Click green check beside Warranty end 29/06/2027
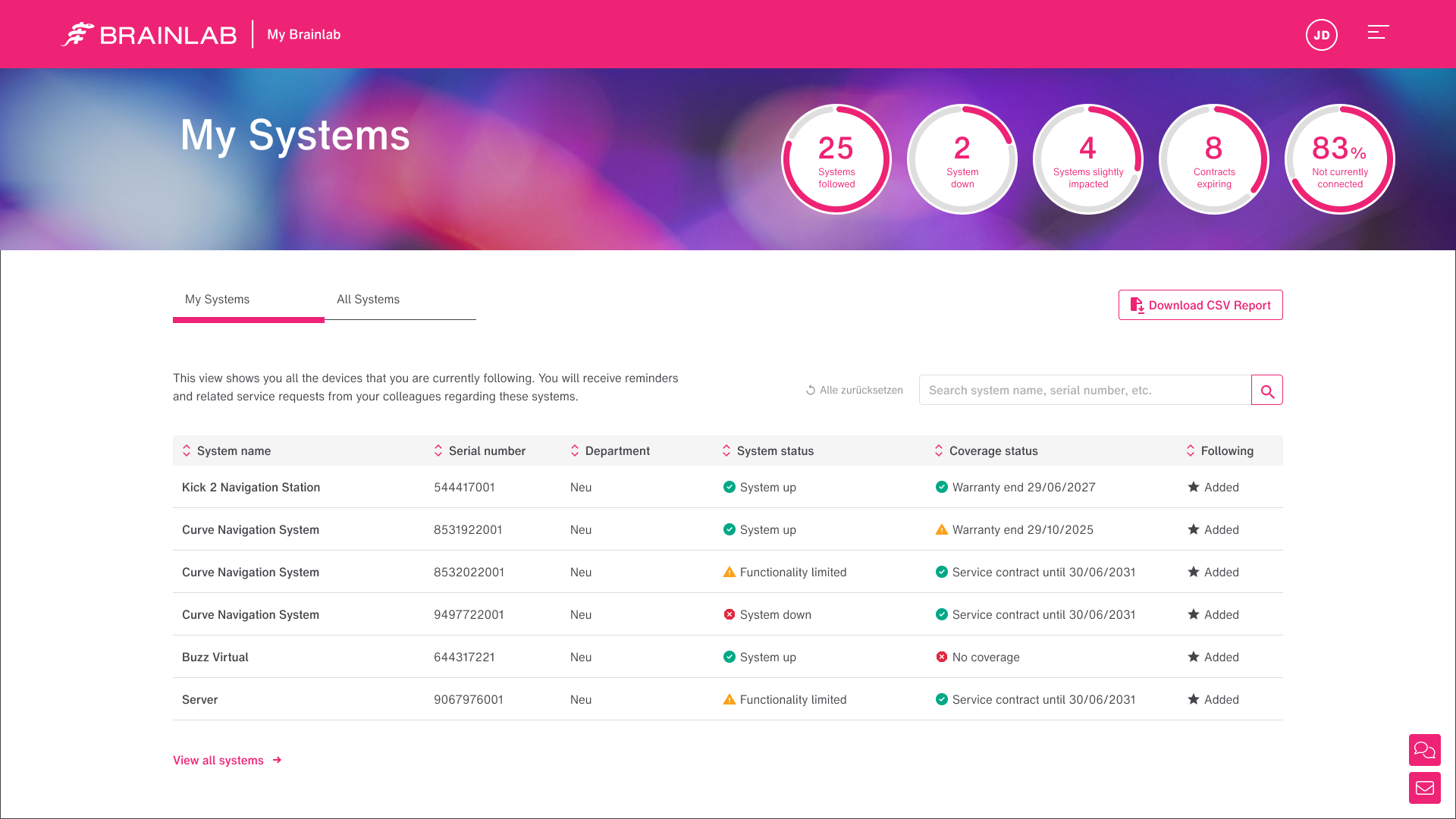The image size is (1456, 819). coord(941,487)
